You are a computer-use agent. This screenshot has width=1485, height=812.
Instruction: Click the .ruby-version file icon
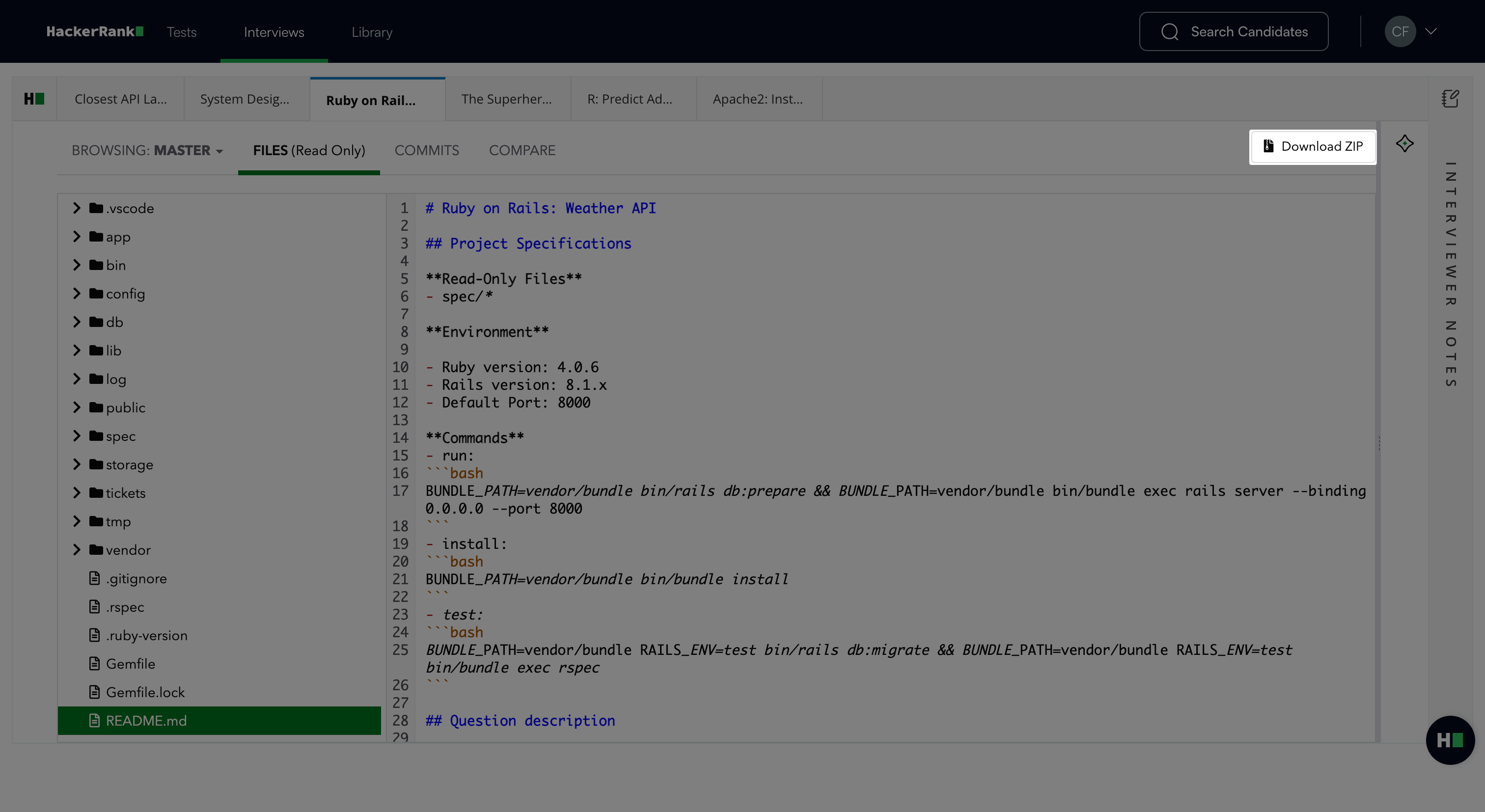tap(95, 635)
